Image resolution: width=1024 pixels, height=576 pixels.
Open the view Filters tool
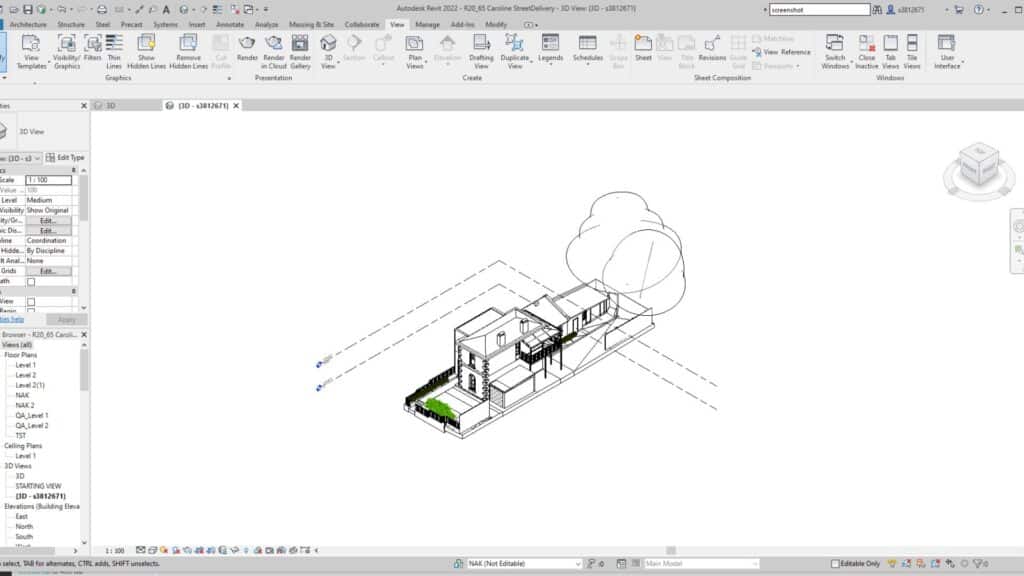click(93, 48)
